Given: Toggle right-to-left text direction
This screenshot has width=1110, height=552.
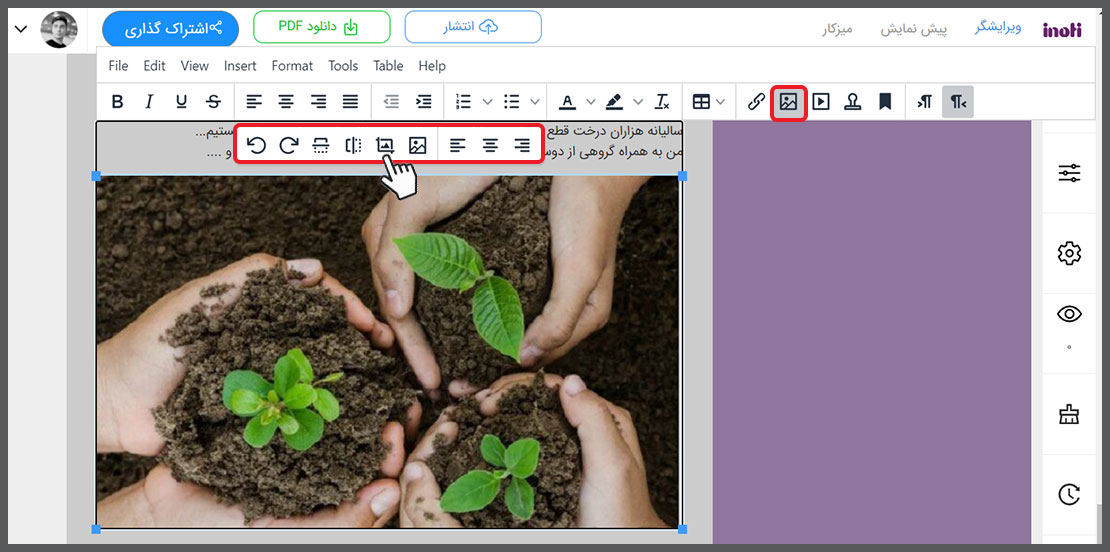Looking at the screenshot, I should coord(958,101).
